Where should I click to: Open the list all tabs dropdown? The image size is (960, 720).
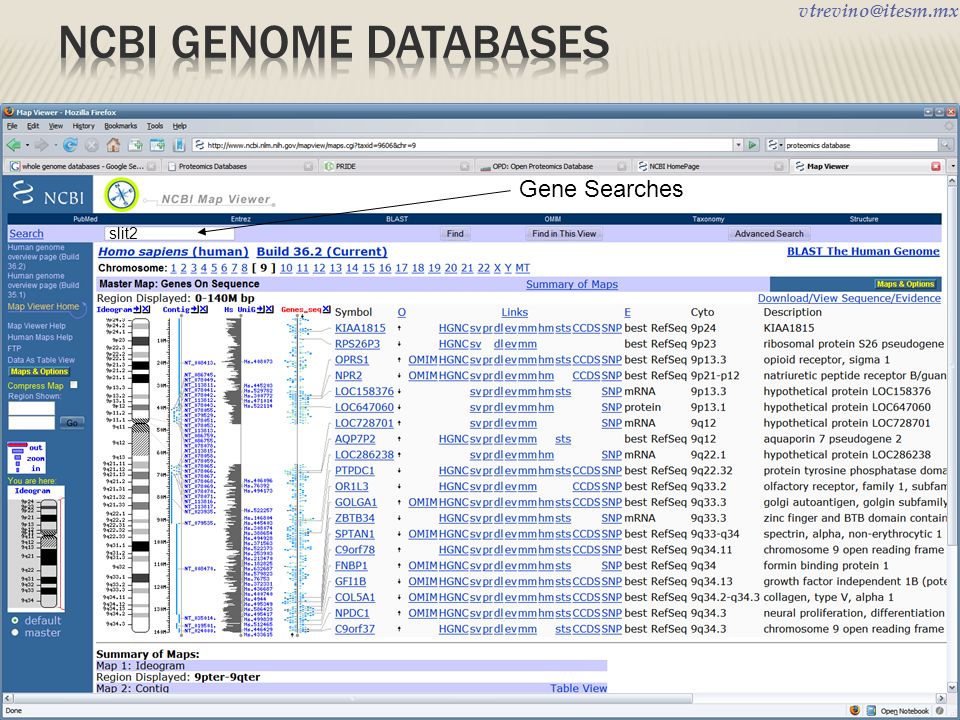click(952, 166)
